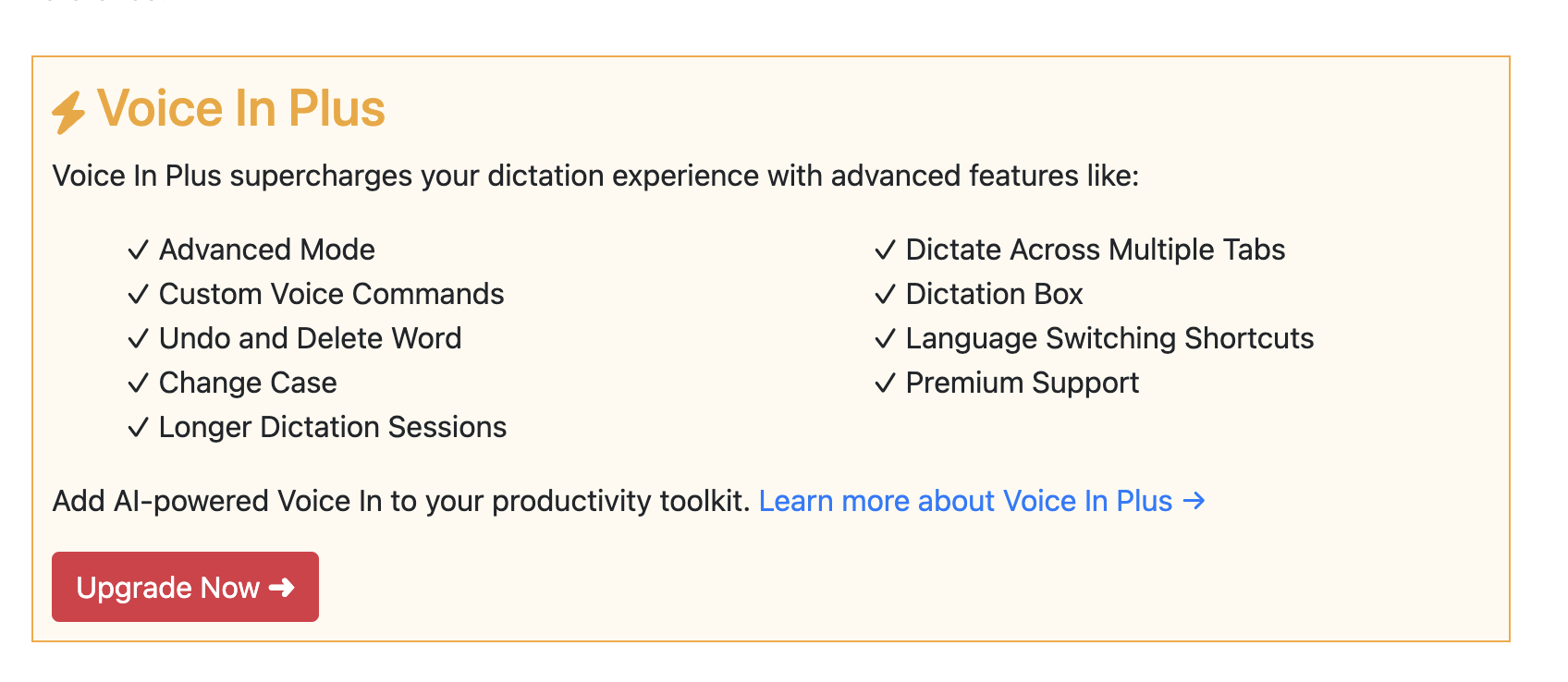
Task: Click the Premium Support feature label
Action: tap(1023, 382)
